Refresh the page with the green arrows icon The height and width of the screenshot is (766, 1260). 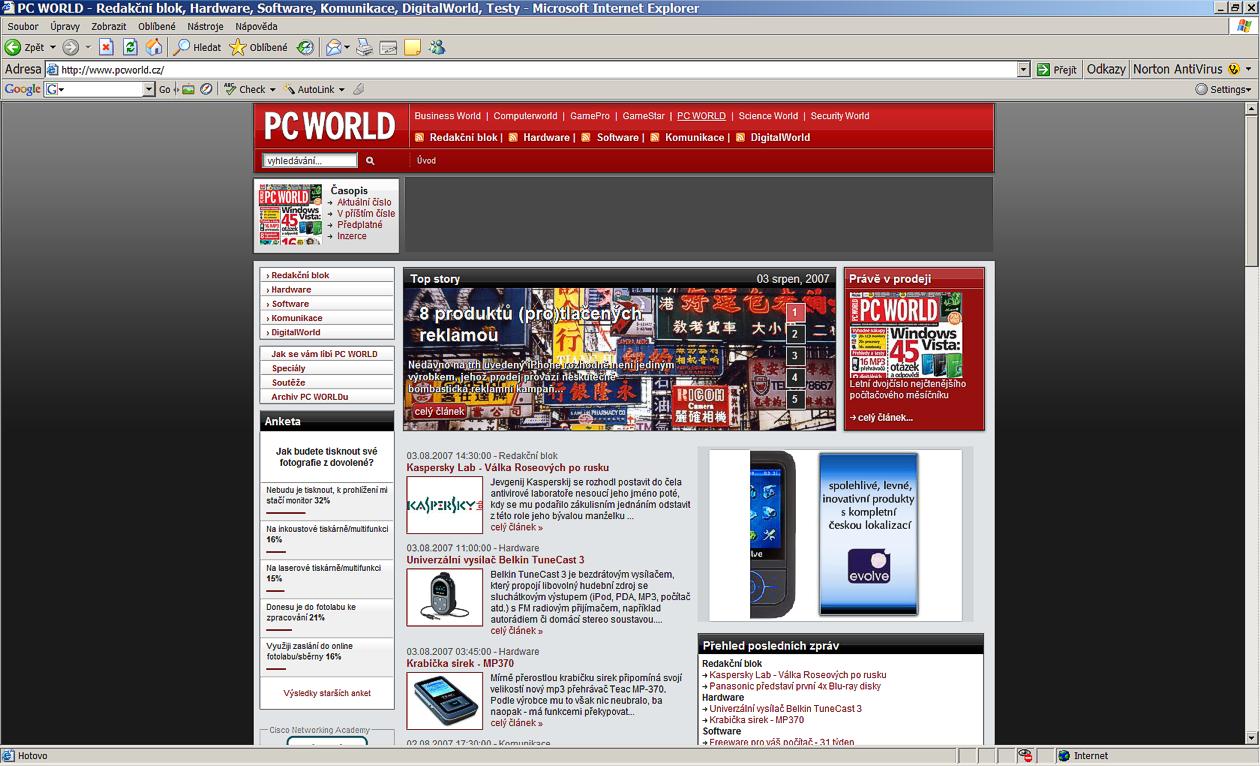click(x=130, y=47)
